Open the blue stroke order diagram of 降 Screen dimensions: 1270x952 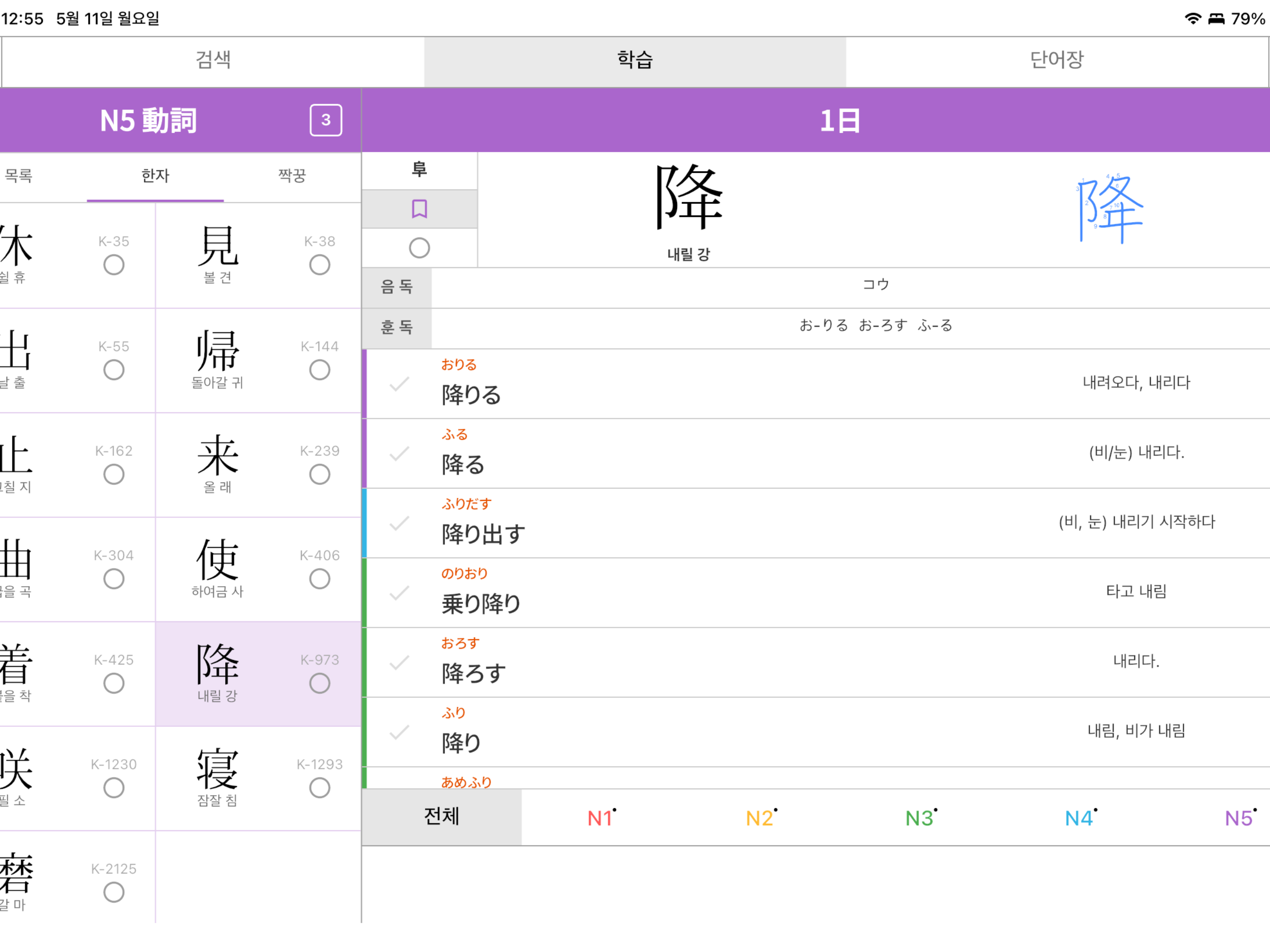(1109, 209)
